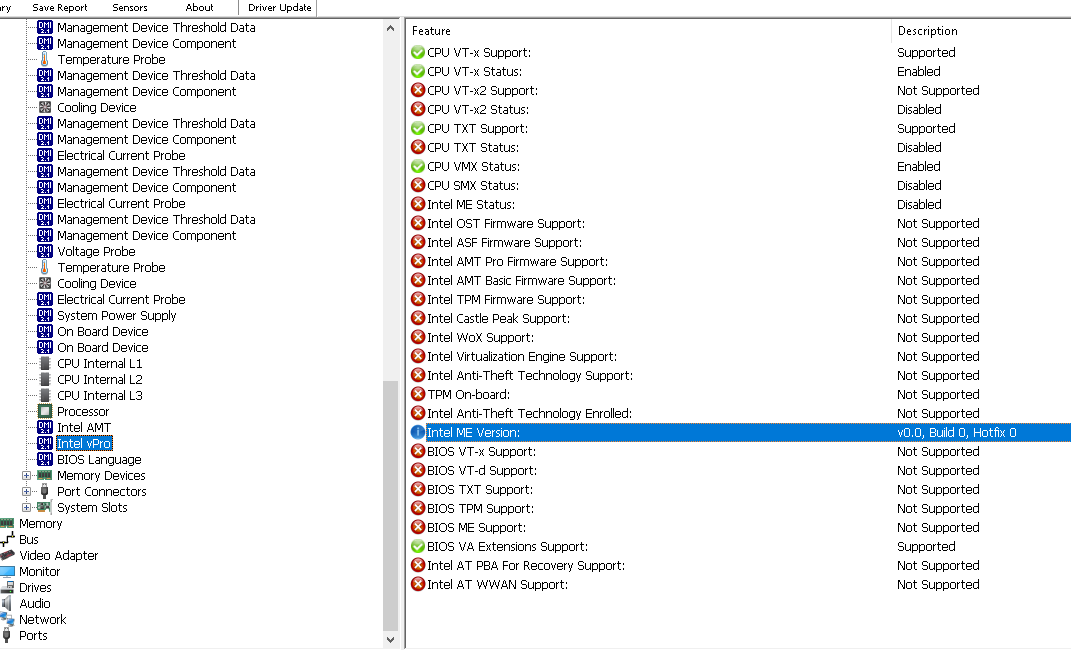Click the Memory category icon
This screenshot has height=650, width=1071.
(8, 523)
